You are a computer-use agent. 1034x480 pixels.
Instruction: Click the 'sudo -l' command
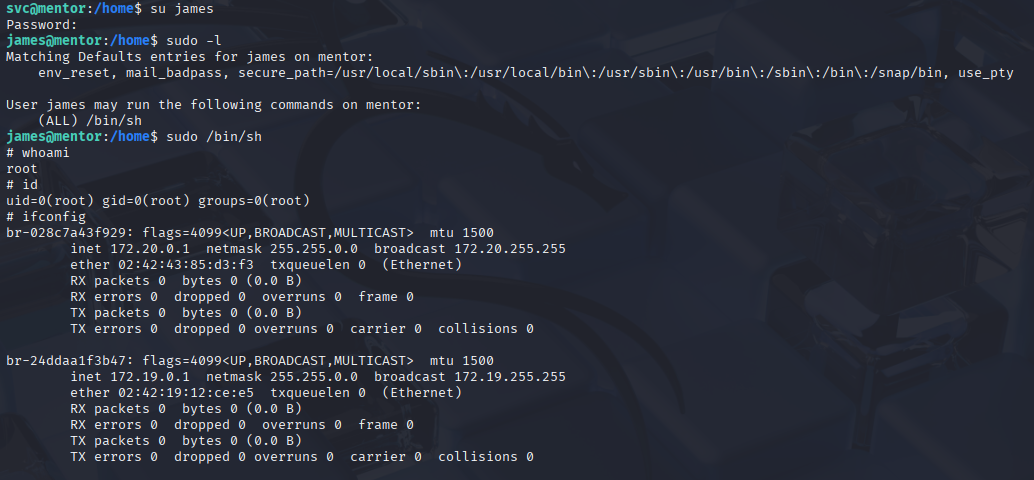[x=194, y=41]
